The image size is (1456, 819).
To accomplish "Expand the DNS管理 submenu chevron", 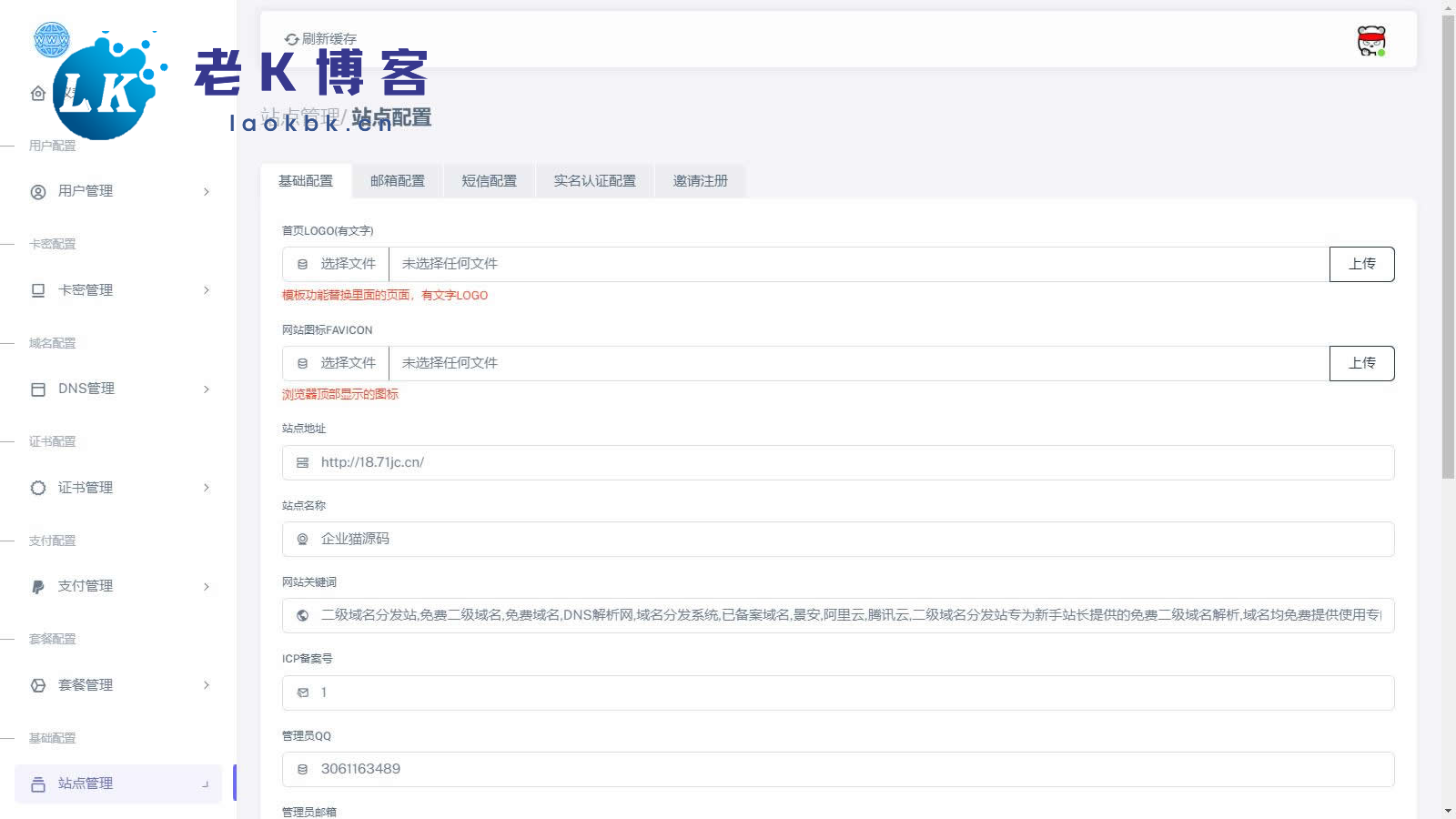I will coord(207,389).
